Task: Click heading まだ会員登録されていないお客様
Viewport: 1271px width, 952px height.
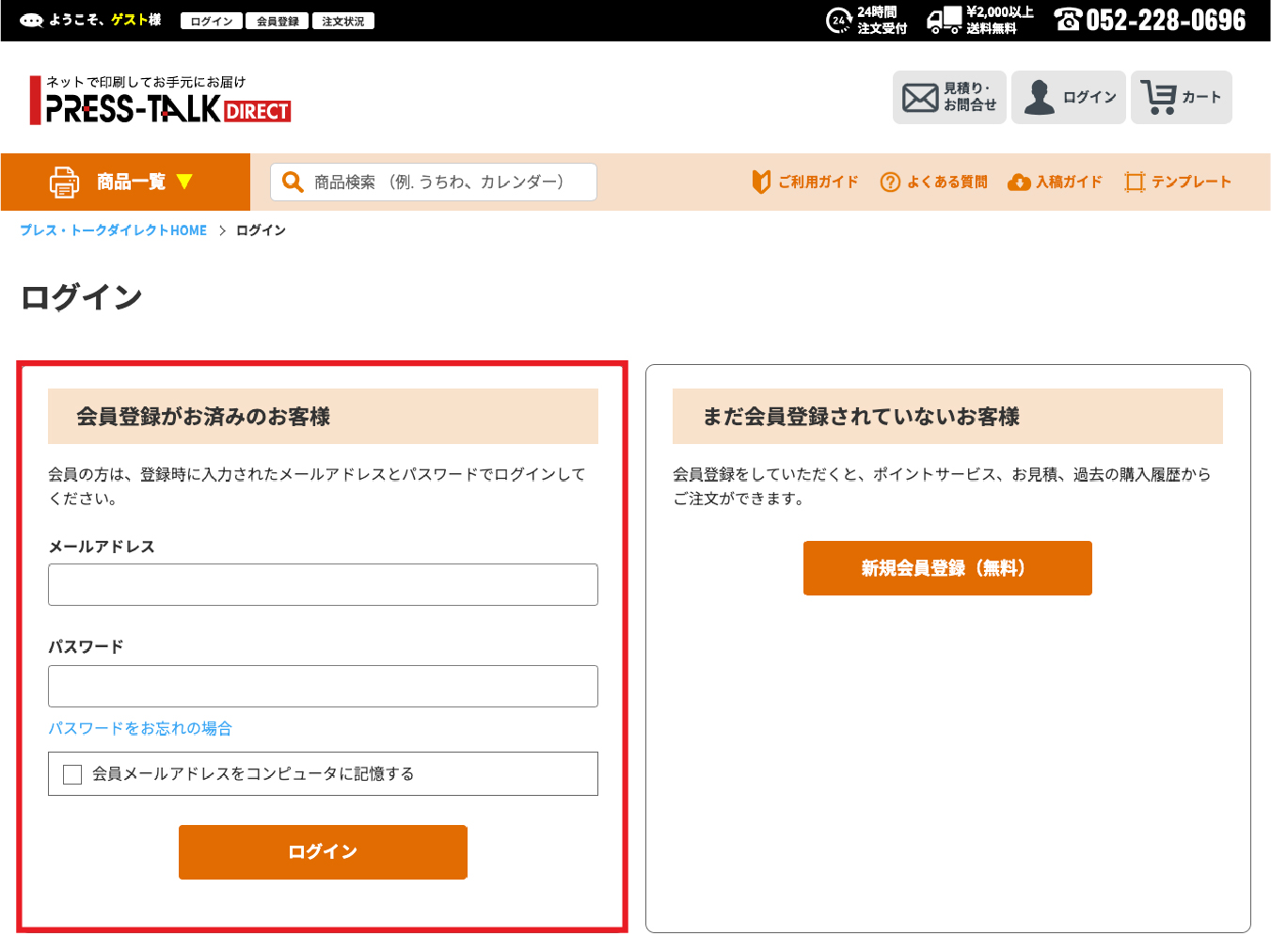Action: (x=861, y=417)
